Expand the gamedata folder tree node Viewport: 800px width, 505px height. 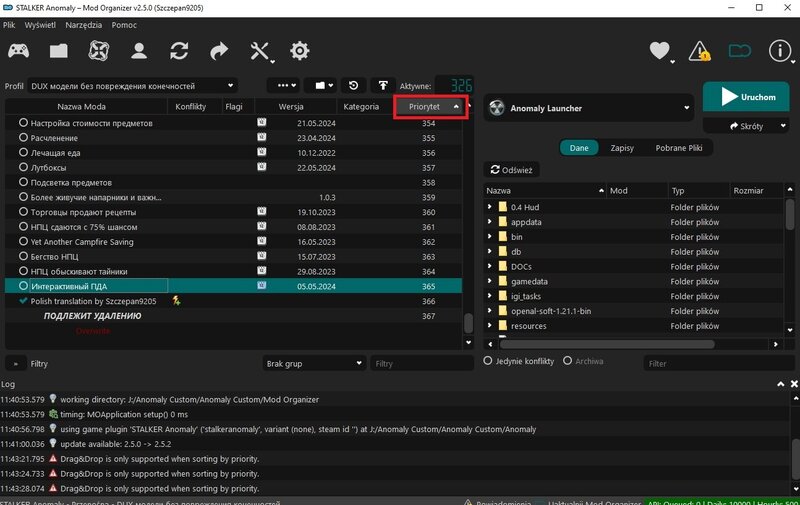(x=490, y=282)
